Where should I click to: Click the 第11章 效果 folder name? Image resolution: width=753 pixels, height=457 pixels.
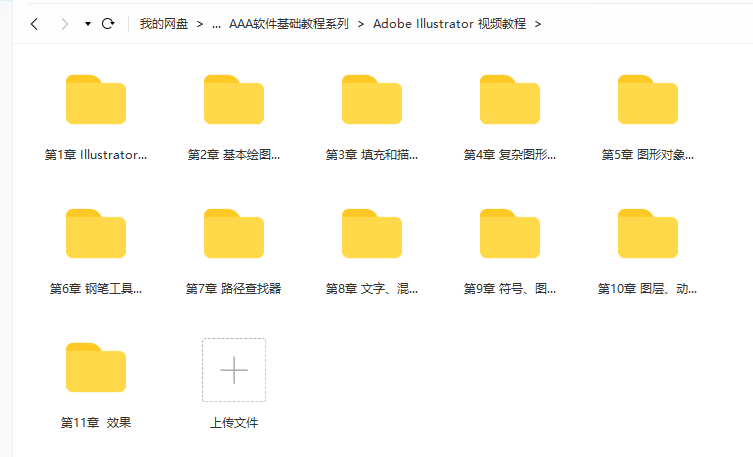click(x=96, y=422)
